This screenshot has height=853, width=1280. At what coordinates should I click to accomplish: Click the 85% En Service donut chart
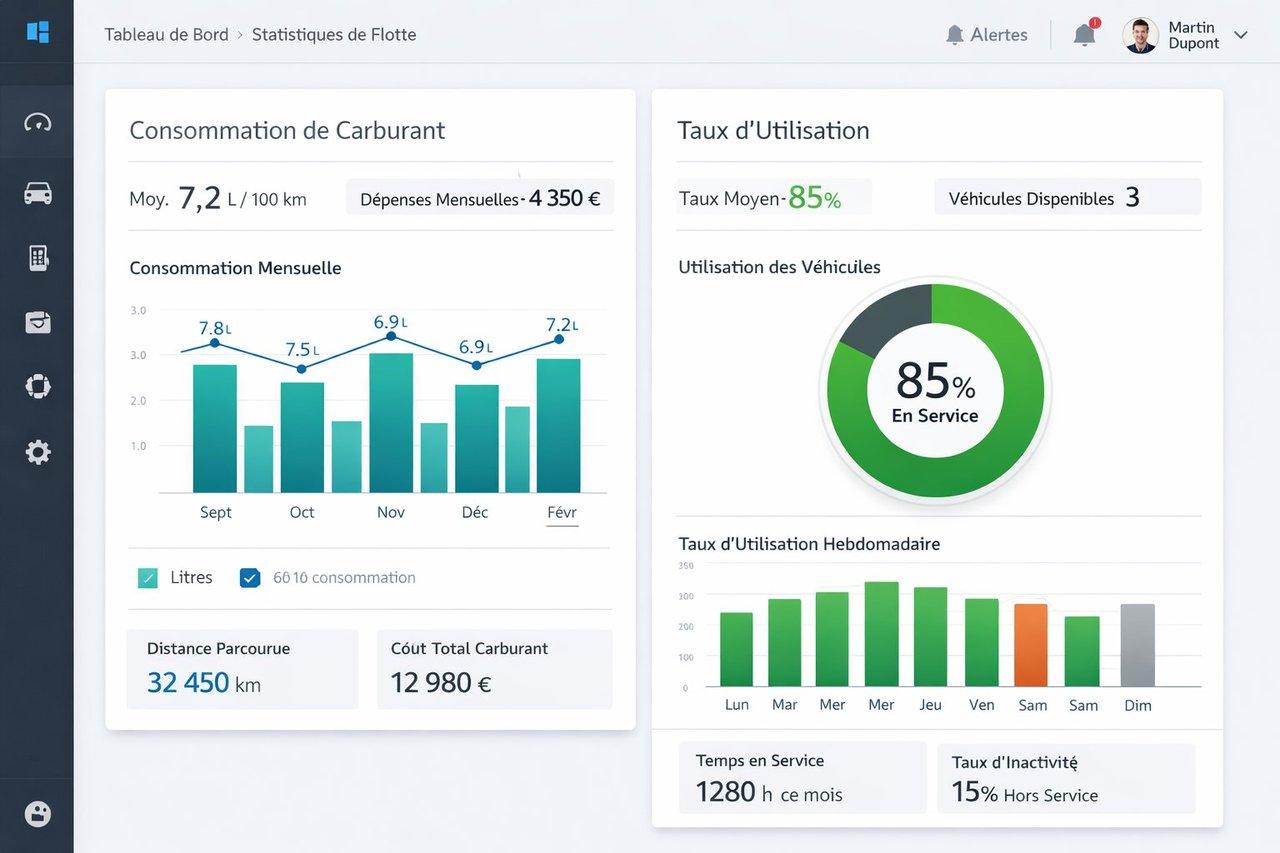934,391
